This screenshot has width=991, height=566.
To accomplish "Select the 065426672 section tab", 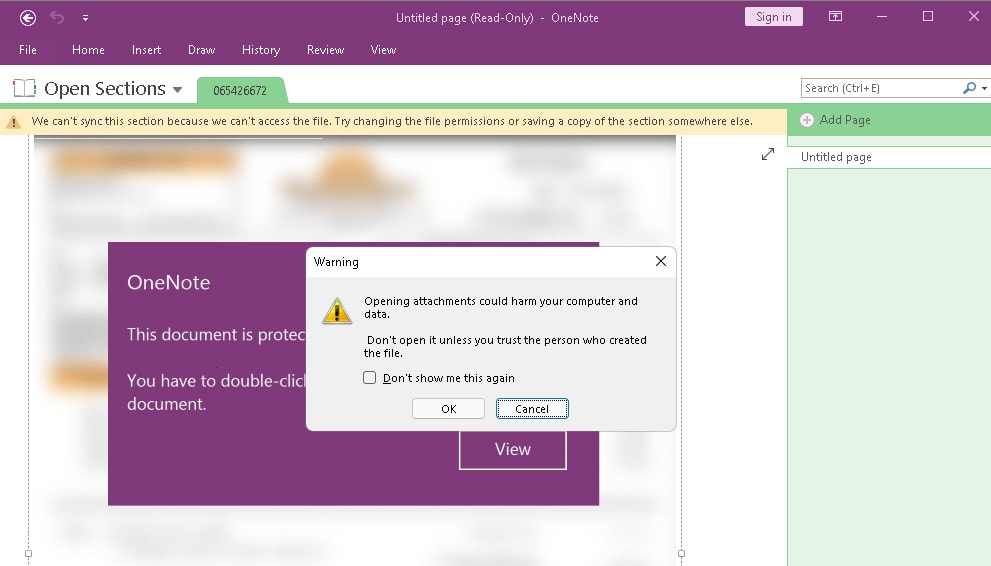I will pyautogui.click(x=240, y=90).
